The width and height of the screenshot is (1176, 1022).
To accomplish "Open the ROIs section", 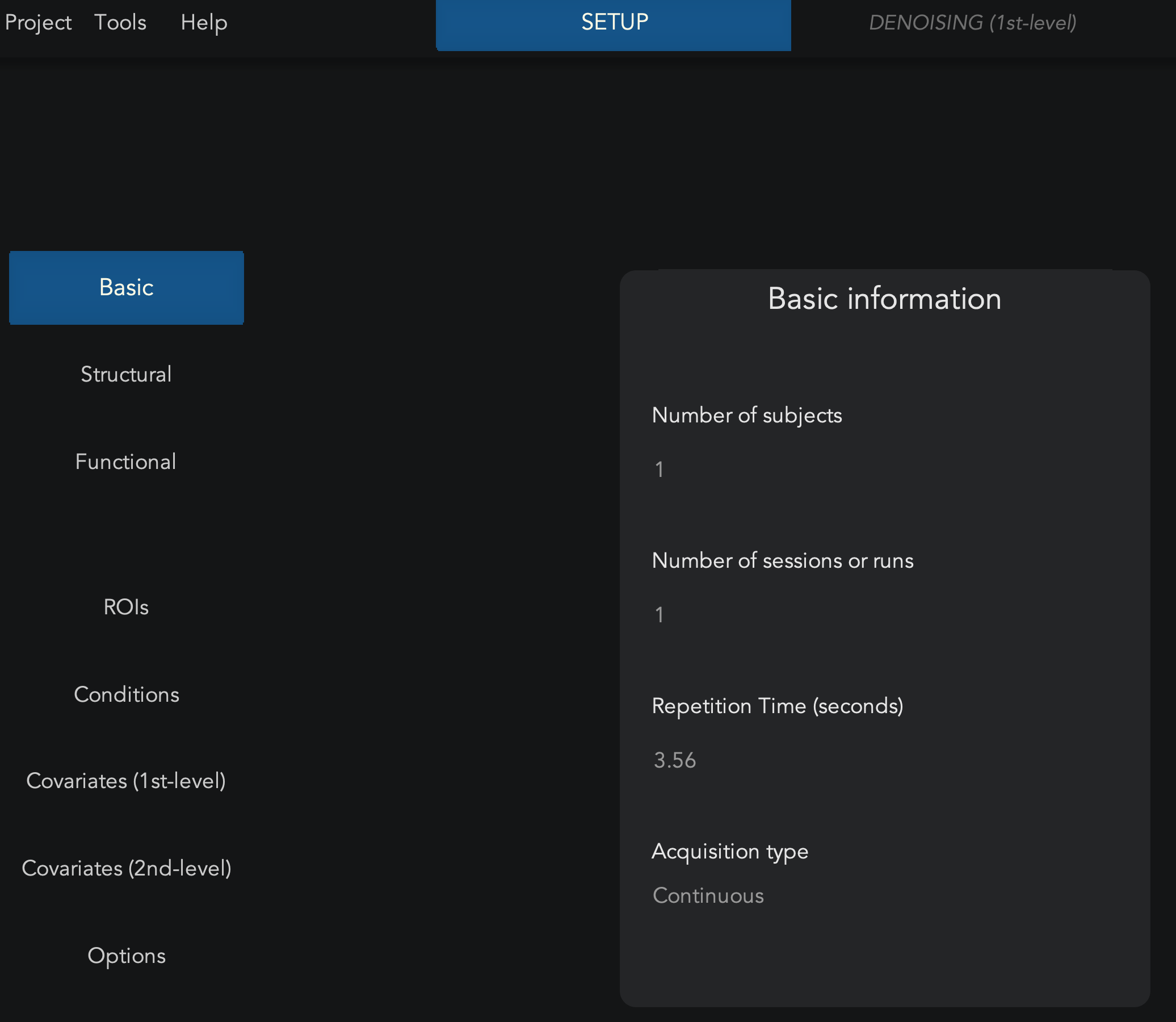I will (126, 607).
